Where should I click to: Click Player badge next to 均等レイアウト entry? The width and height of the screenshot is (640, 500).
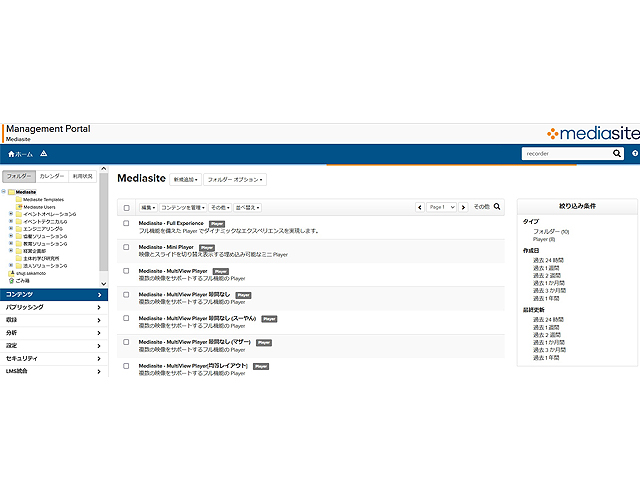pos(261,367)
